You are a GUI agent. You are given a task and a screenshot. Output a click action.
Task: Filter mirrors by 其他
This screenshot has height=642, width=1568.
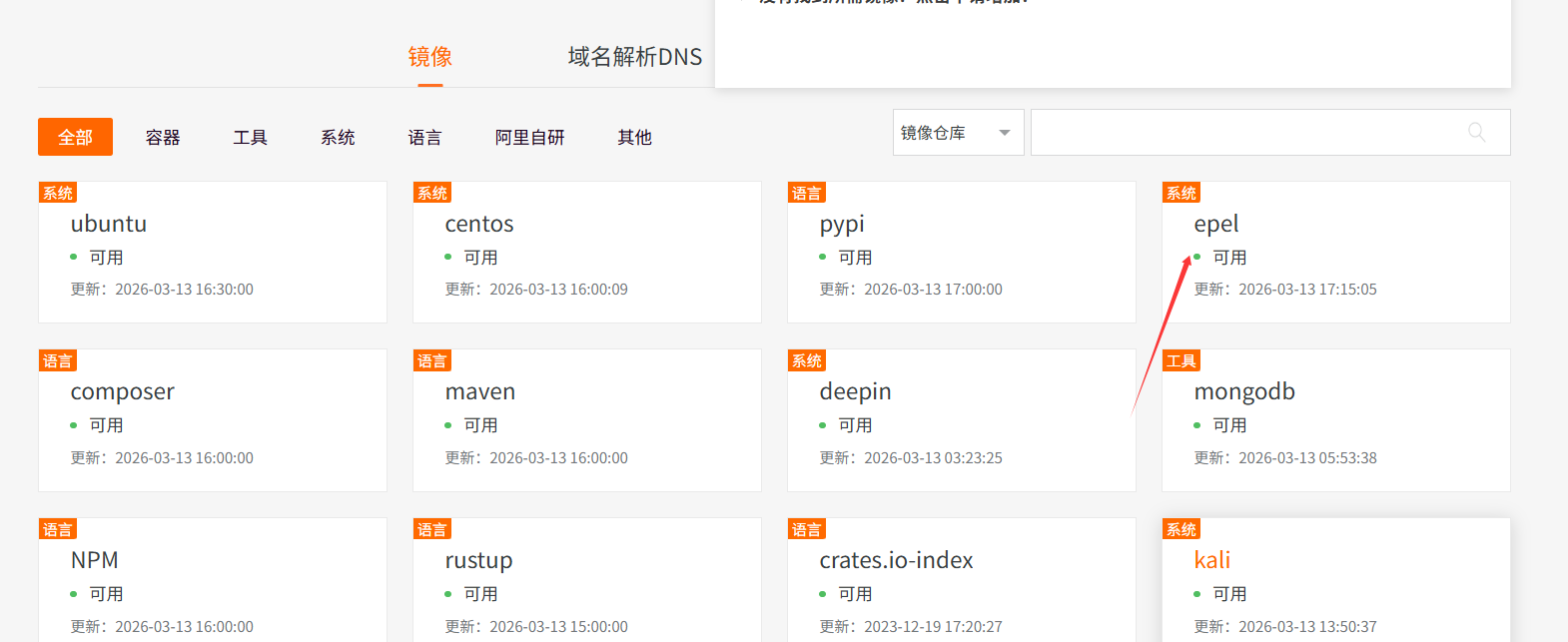pos(634,137)
